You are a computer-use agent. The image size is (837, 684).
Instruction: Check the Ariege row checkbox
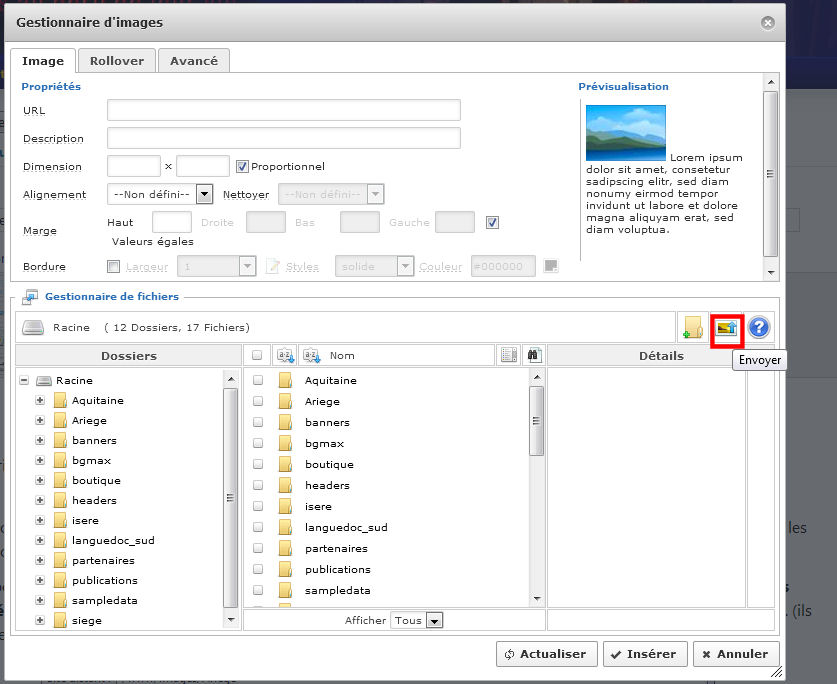click(x=258, y=402)
